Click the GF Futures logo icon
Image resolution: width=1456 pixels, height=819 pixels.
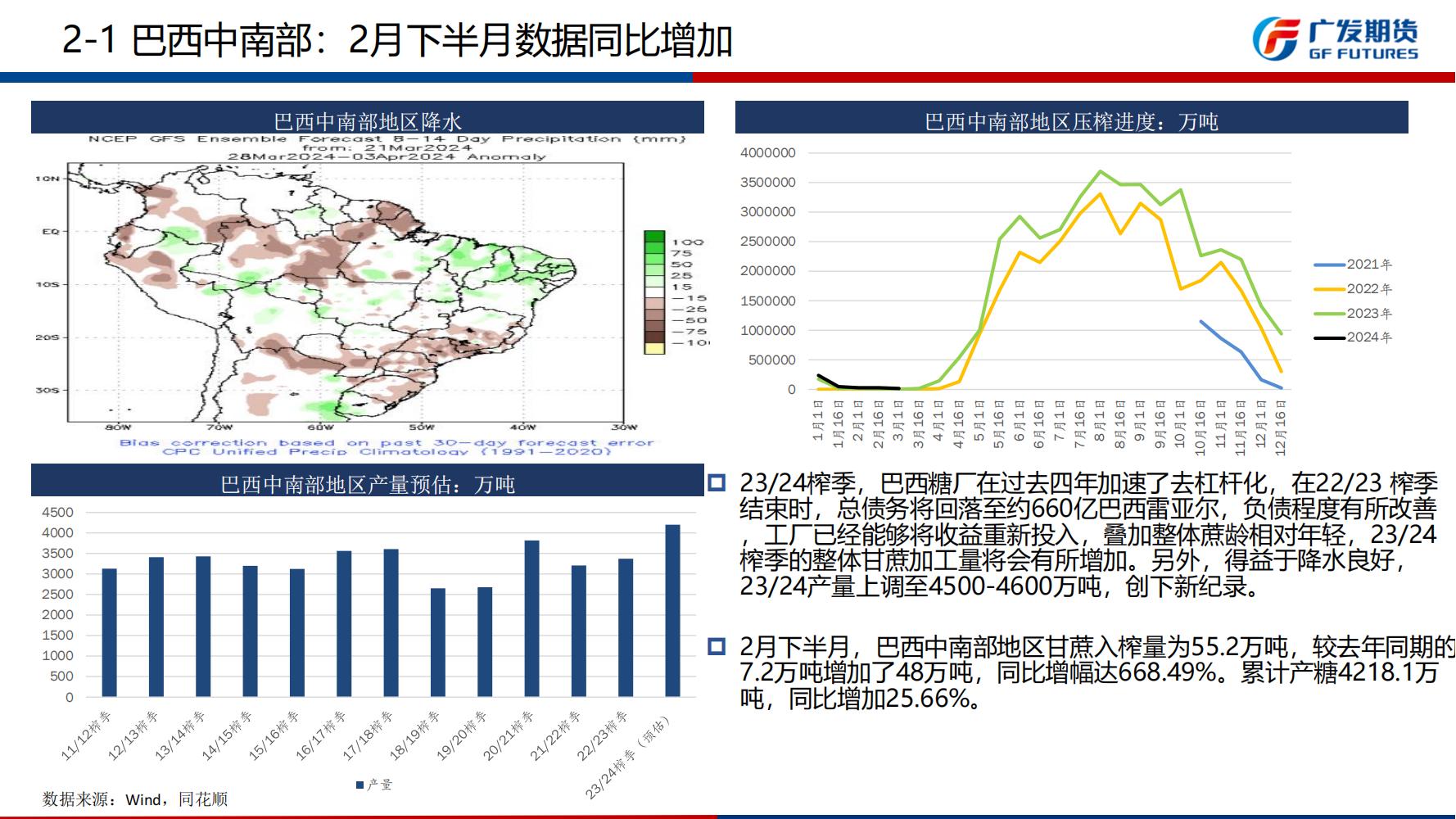tap(1276, 38)
